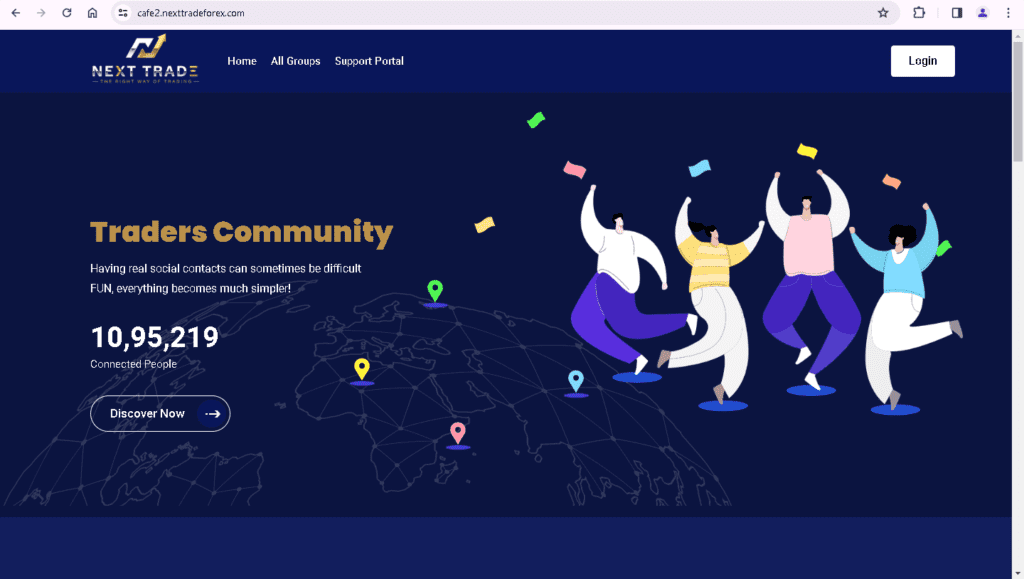Image resolution: width=1024 pixels, height=579 pixels.
Task: Open the browser three-dot menu
Action: pos(1008,13)
